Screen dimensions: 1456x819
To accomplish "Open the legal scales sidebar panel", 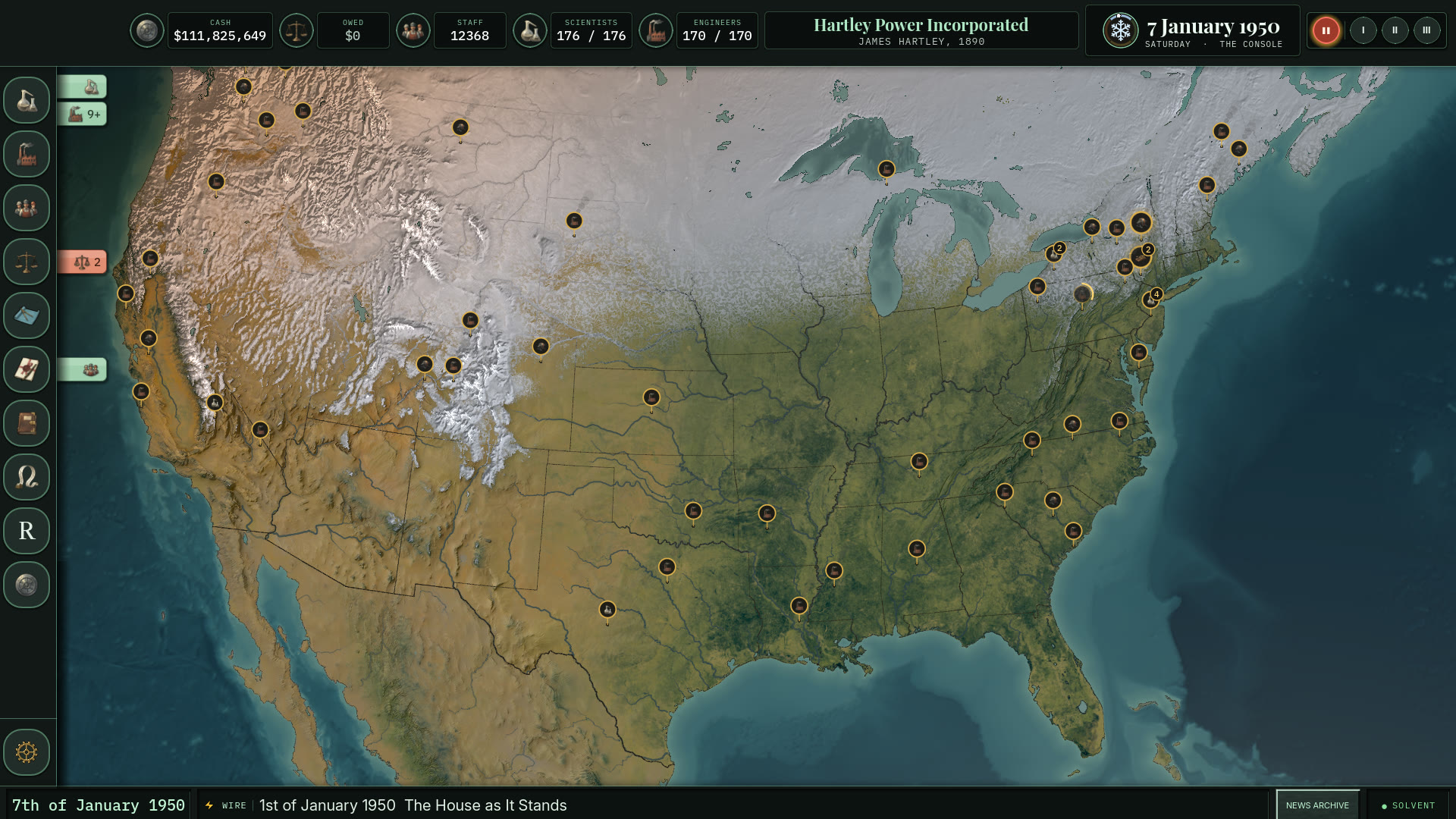I will click(x=27, y=262).
